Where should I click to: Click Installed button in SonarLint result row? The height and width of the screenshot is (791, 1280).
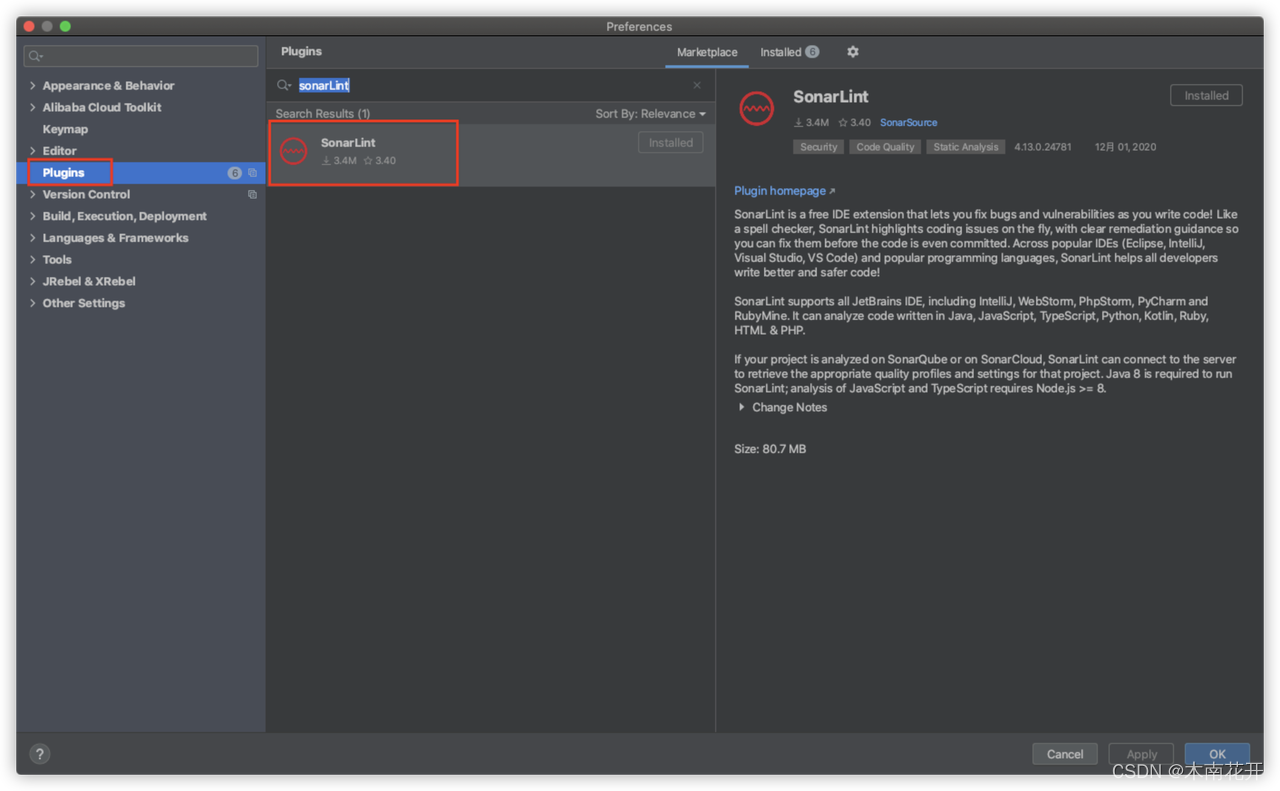point(671,143)
